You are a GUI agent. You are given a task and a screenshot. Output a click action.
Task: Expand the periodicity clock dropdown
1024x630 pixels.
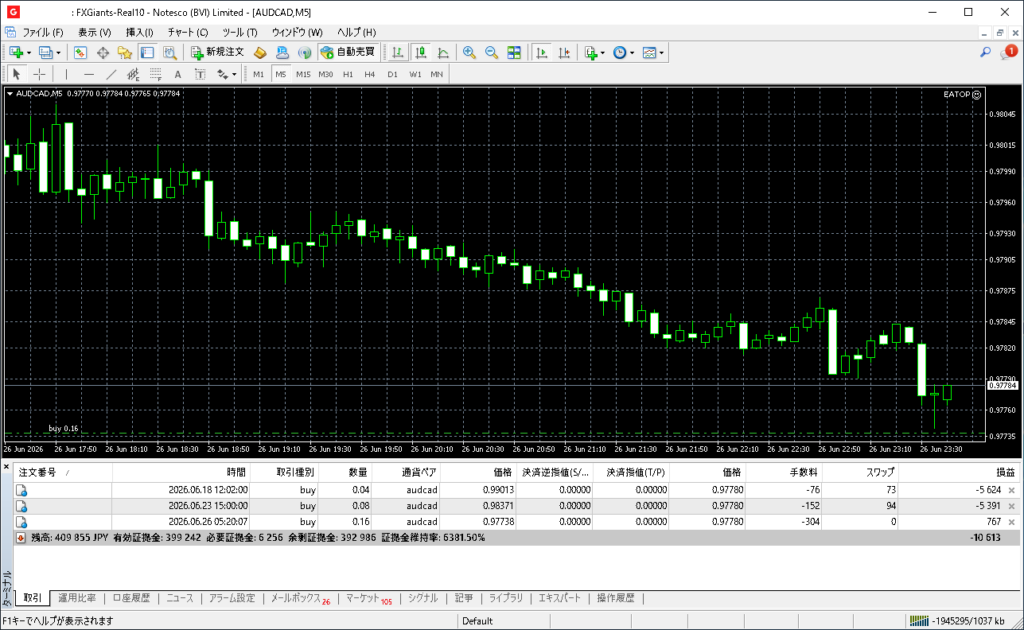tap(632, 53)
